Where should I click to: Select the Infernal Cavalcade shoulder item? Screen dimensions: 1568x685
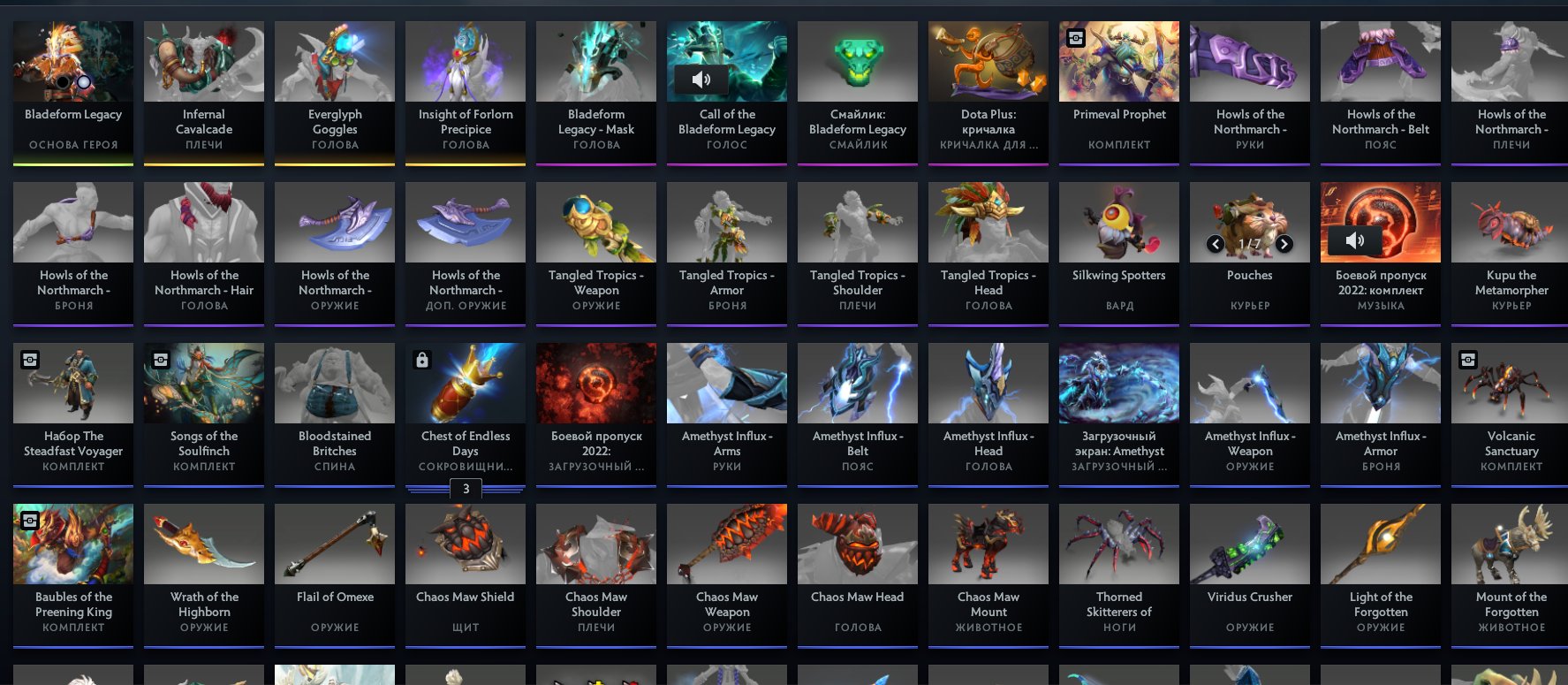[x=204, y=93]
